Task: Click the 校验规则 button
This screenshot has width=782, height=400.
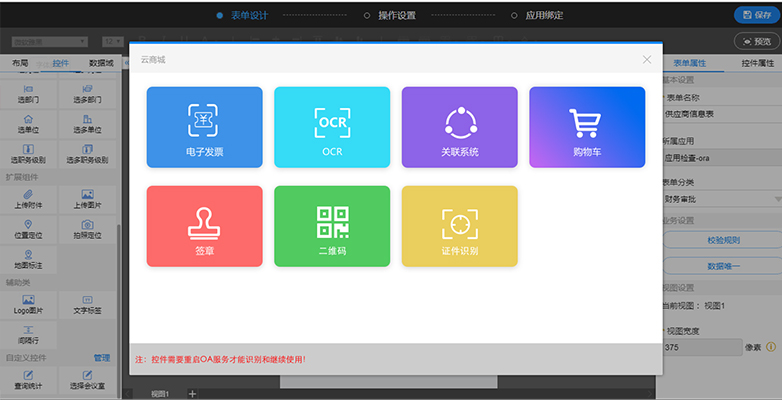Action: pyautogui.click(x=722, y=241)
